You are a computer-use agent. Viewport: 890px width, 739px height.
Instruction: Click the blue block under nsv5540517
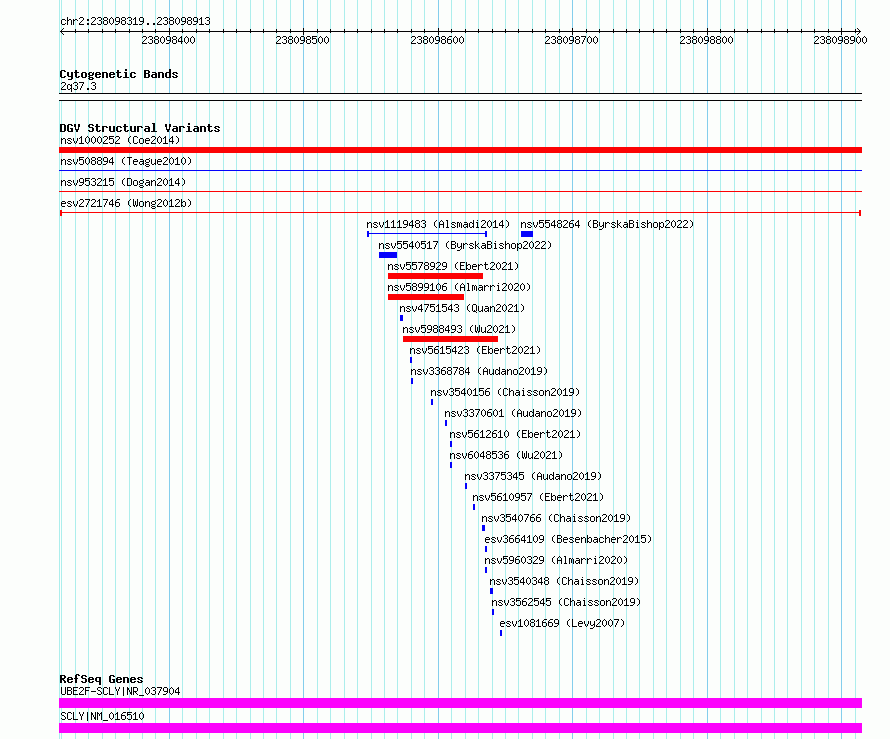pos(388,255)
